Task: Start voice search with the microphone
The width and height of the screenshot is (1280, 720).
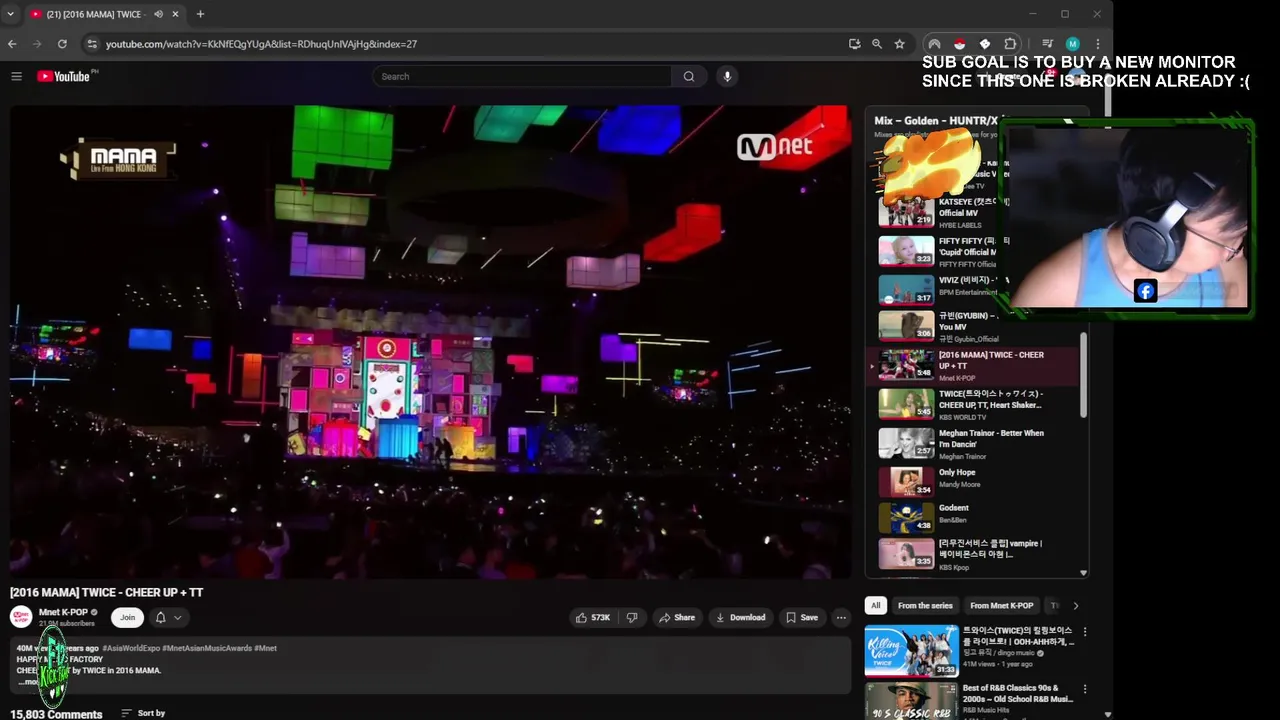Action: point(727,76)
